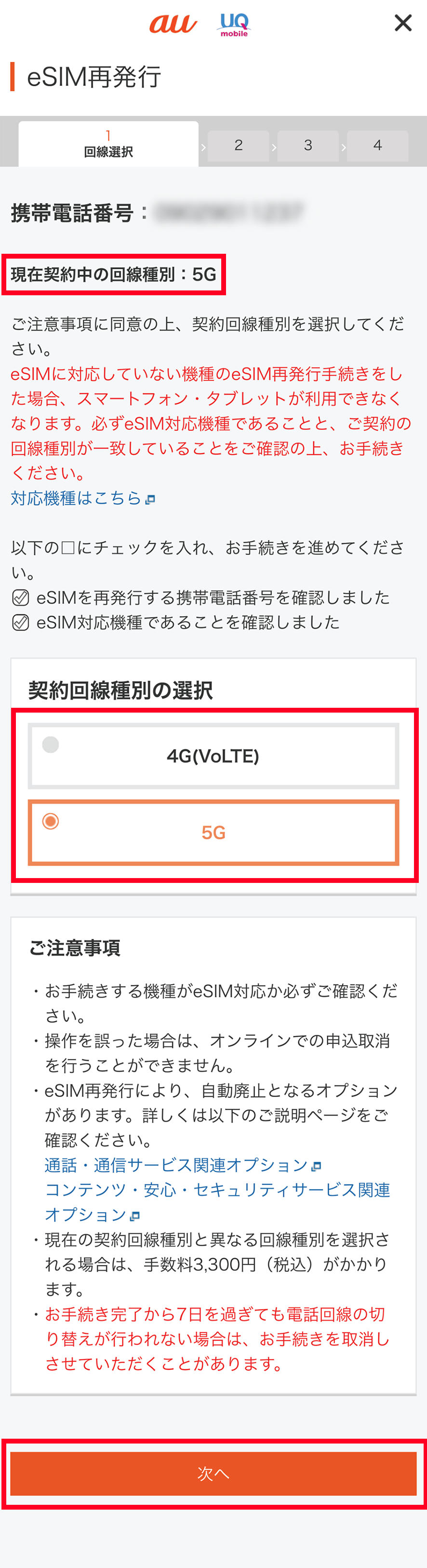The image size is (427, 1568).
Task: Click the au logo
Action: click(x=173, y=24)
